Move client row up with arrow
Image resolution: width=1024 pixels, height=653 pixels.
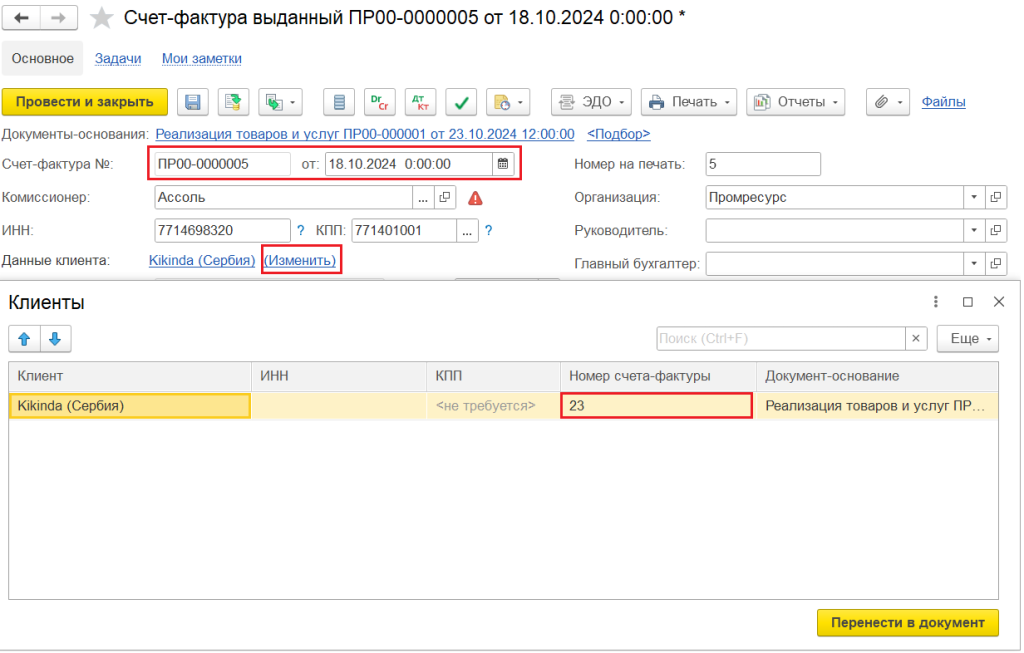[24, 339]
